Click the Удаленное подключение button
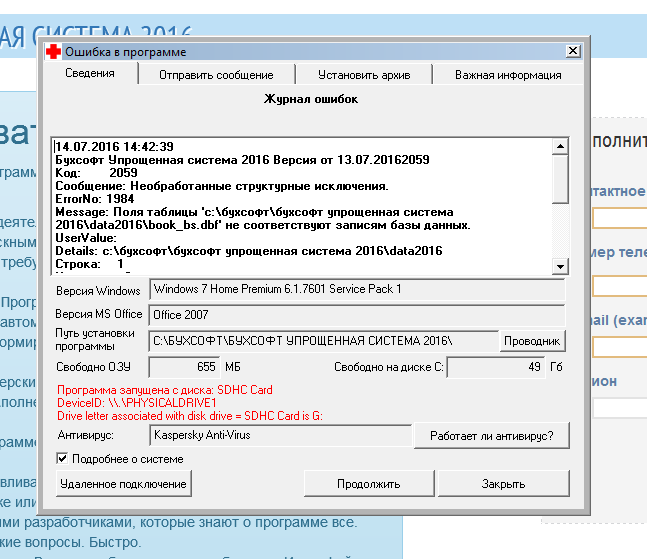This screenshot has height=559, width=647. 123,484
